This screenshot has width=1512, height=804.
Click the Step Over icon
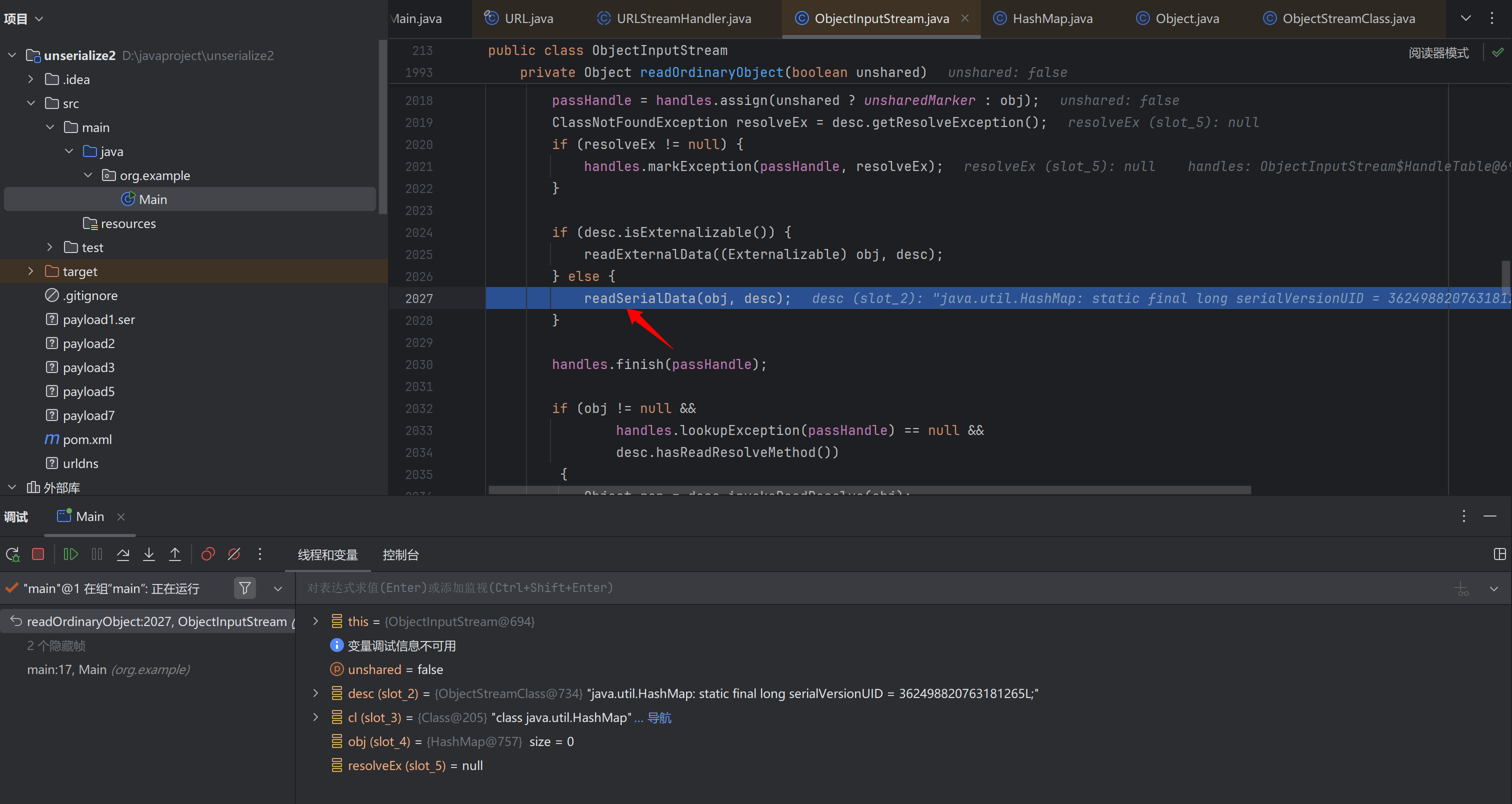[x=122, y=554]
